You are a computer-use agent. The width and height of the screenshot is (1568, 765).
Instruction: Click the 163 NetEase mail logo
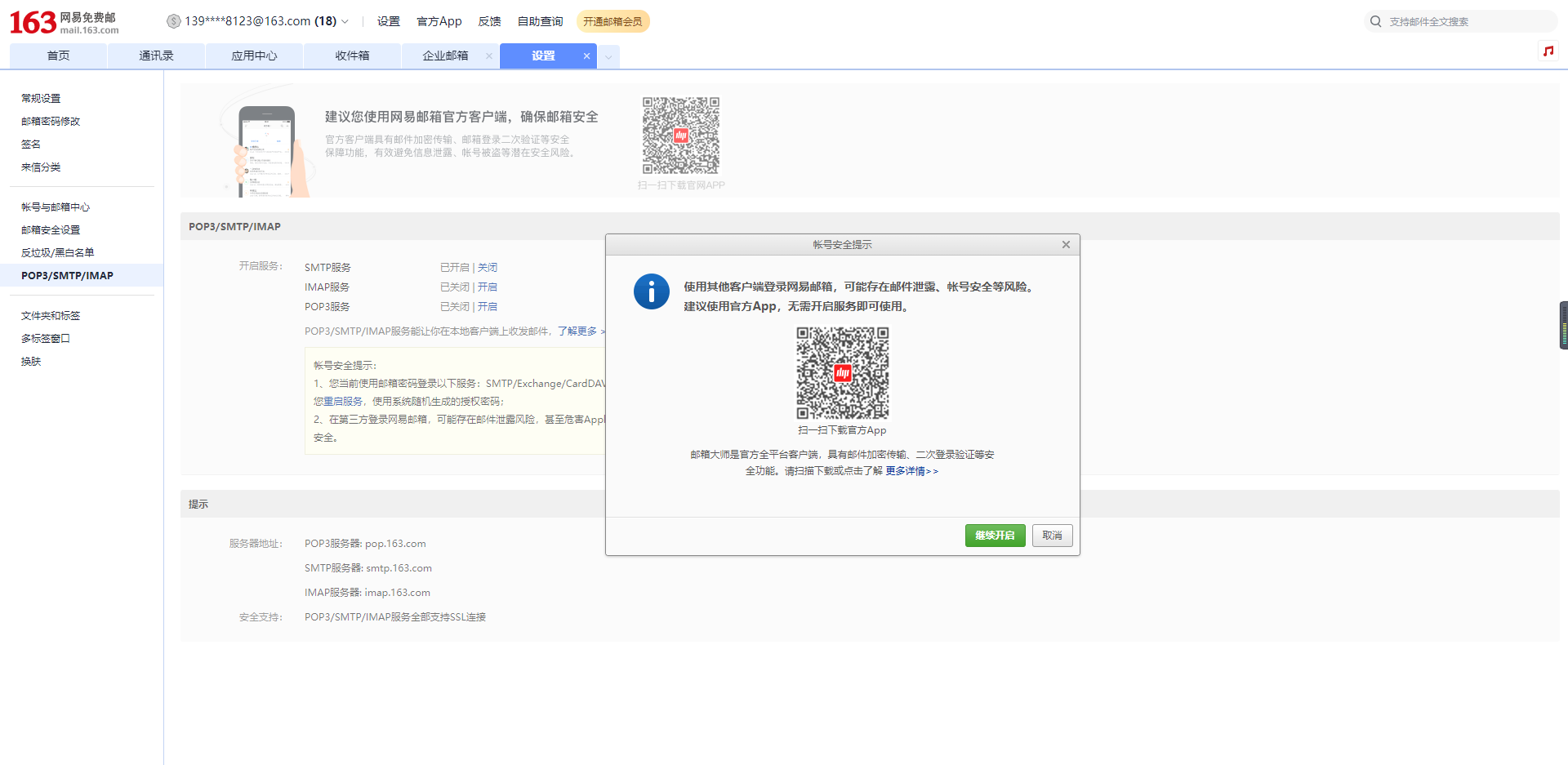(x=64, y=22)
